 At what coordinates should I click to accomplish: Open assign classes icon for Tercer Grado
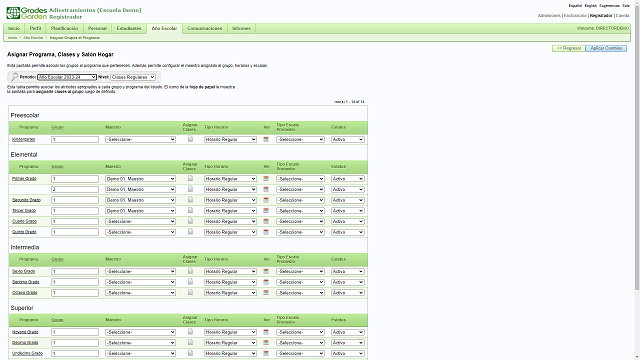pyautogui.click(x=190, y=210)
